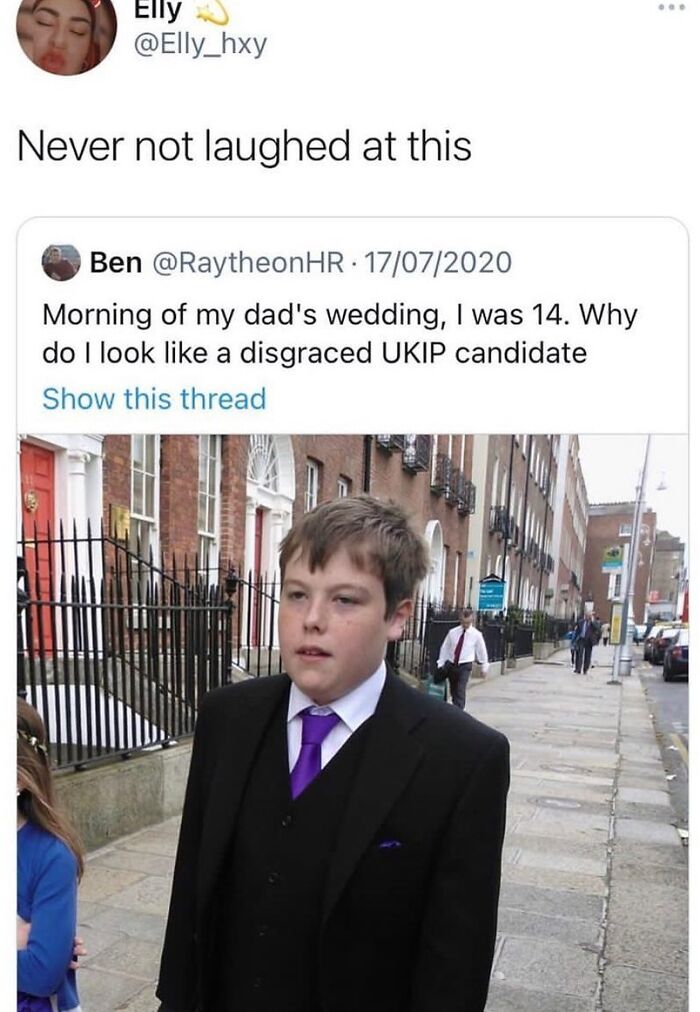This screenshot has width=700, height=1012.
Task: Click the Ben display name
Action: (116, 263)
